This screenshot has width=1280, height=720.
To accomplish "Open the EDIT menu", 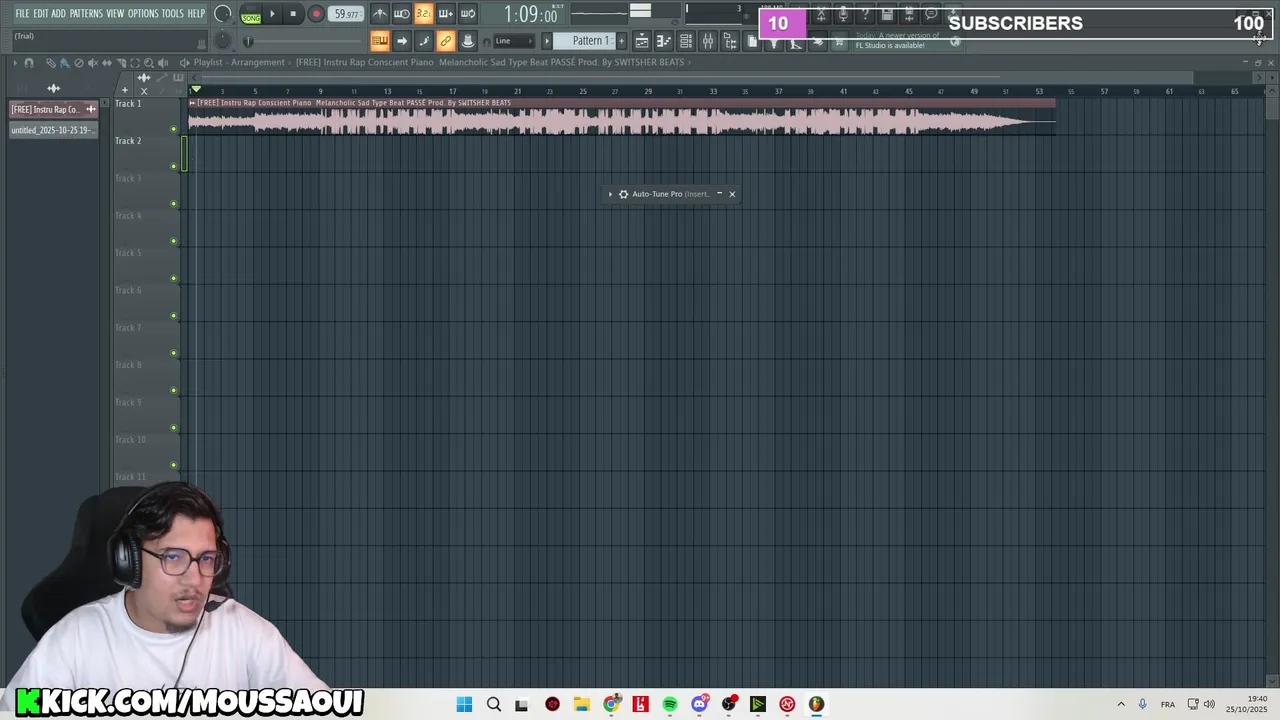I will click(x=41, y=14).
